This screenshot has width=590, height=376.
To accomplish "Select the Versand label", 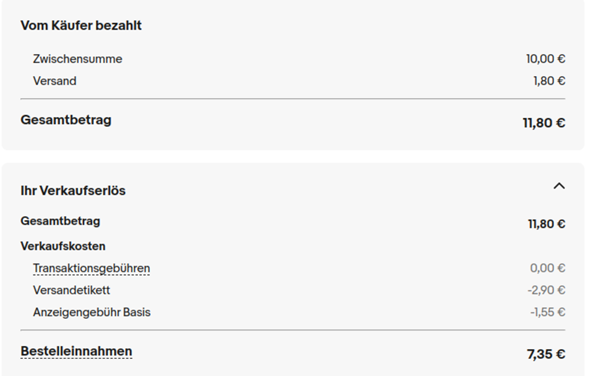I will coord(55,81).
